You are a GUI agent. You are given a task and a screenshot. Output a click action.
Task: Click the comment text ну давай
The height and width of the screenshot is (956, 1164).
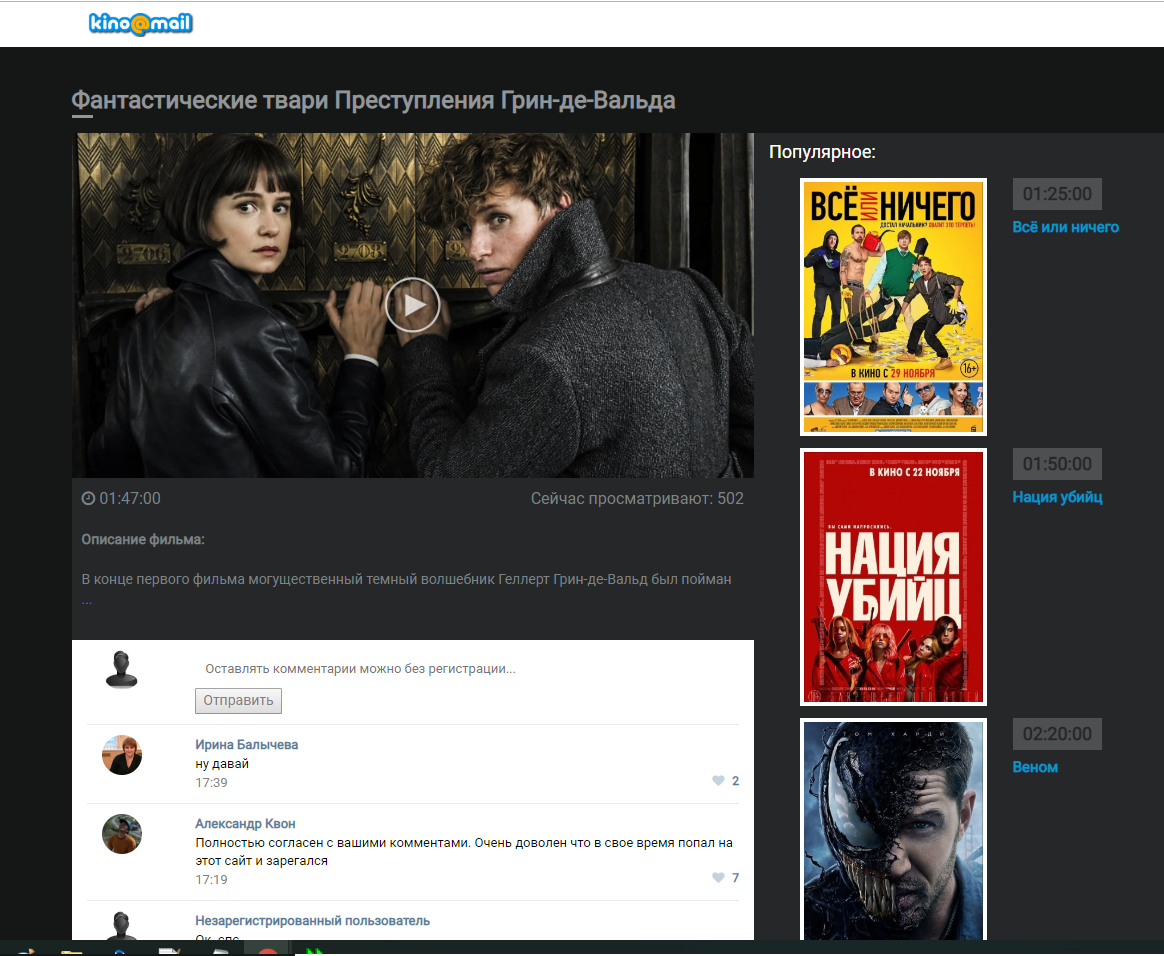tap(222, 764)
